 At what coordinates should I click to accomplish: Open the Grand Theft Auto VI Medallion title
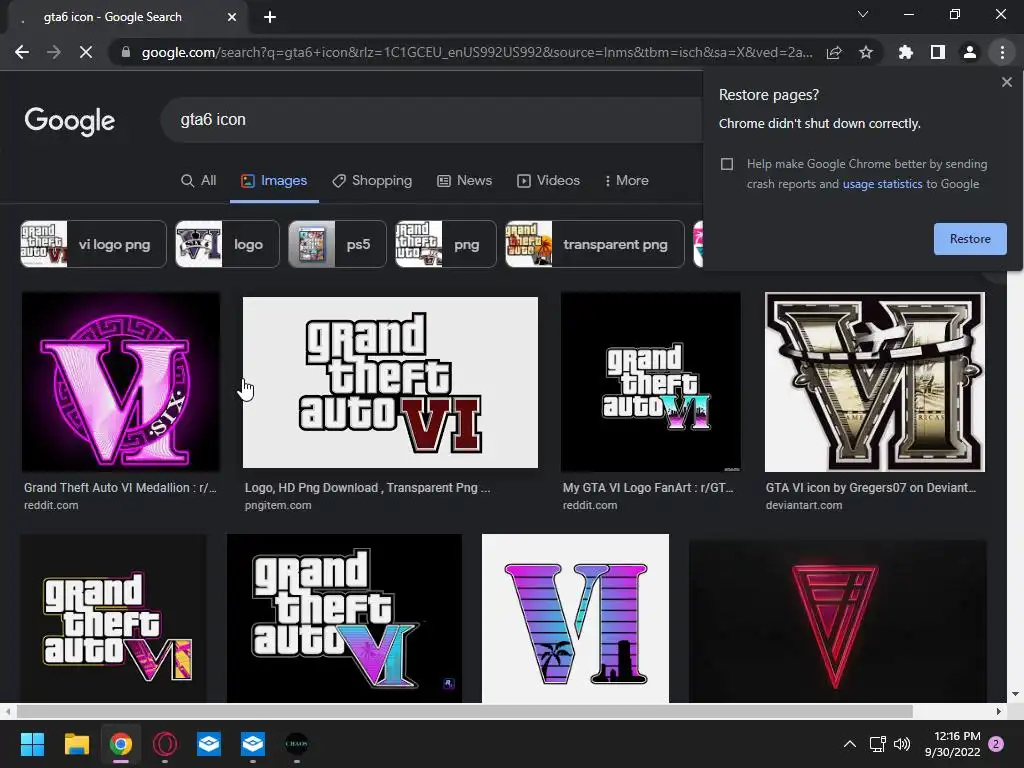(120, 488)
